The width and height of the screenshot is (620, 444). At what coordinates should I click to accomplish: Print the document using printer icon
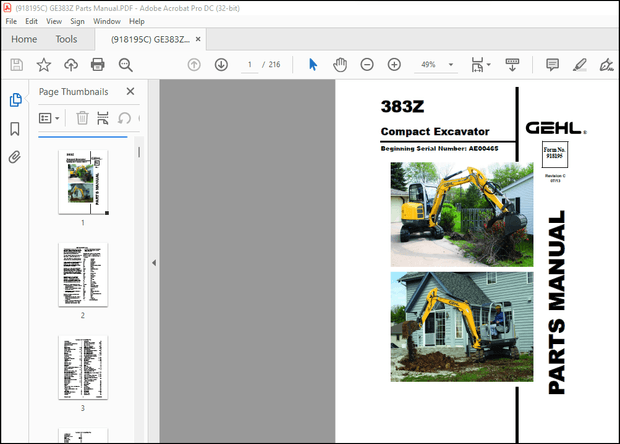(x=98, y=64)
